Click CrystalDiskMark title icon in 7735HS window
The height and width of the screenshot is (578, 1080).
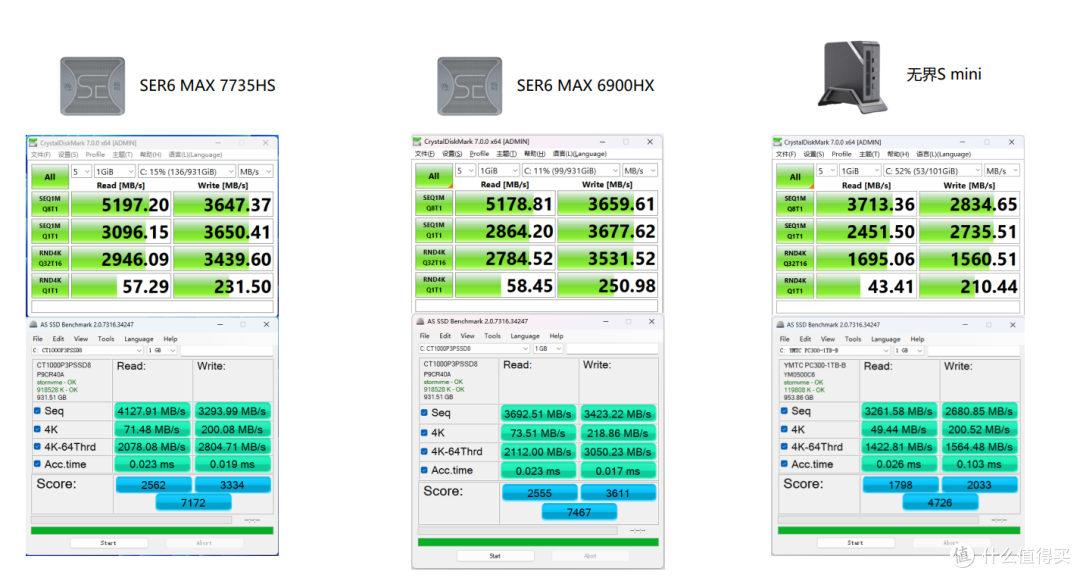(x=33, y=143)
